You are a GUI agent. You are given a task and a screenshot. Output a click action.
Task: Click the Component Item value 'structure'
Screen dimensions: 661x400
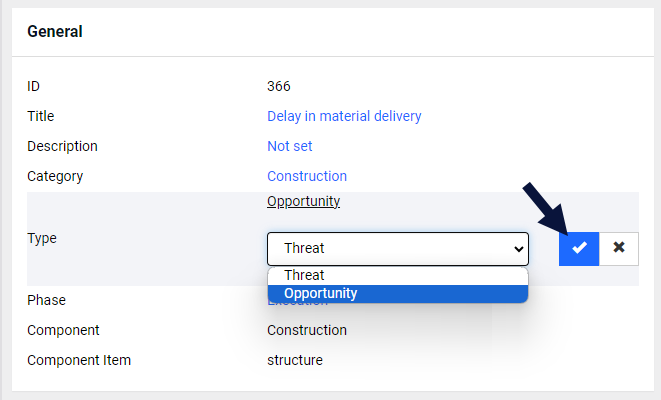295,360
